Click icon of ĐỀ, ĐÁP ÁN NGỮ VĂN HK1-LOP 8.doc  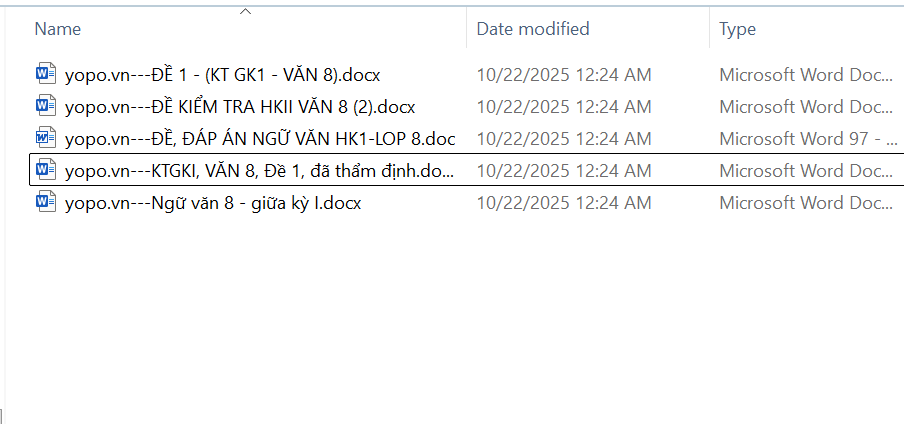46,138
